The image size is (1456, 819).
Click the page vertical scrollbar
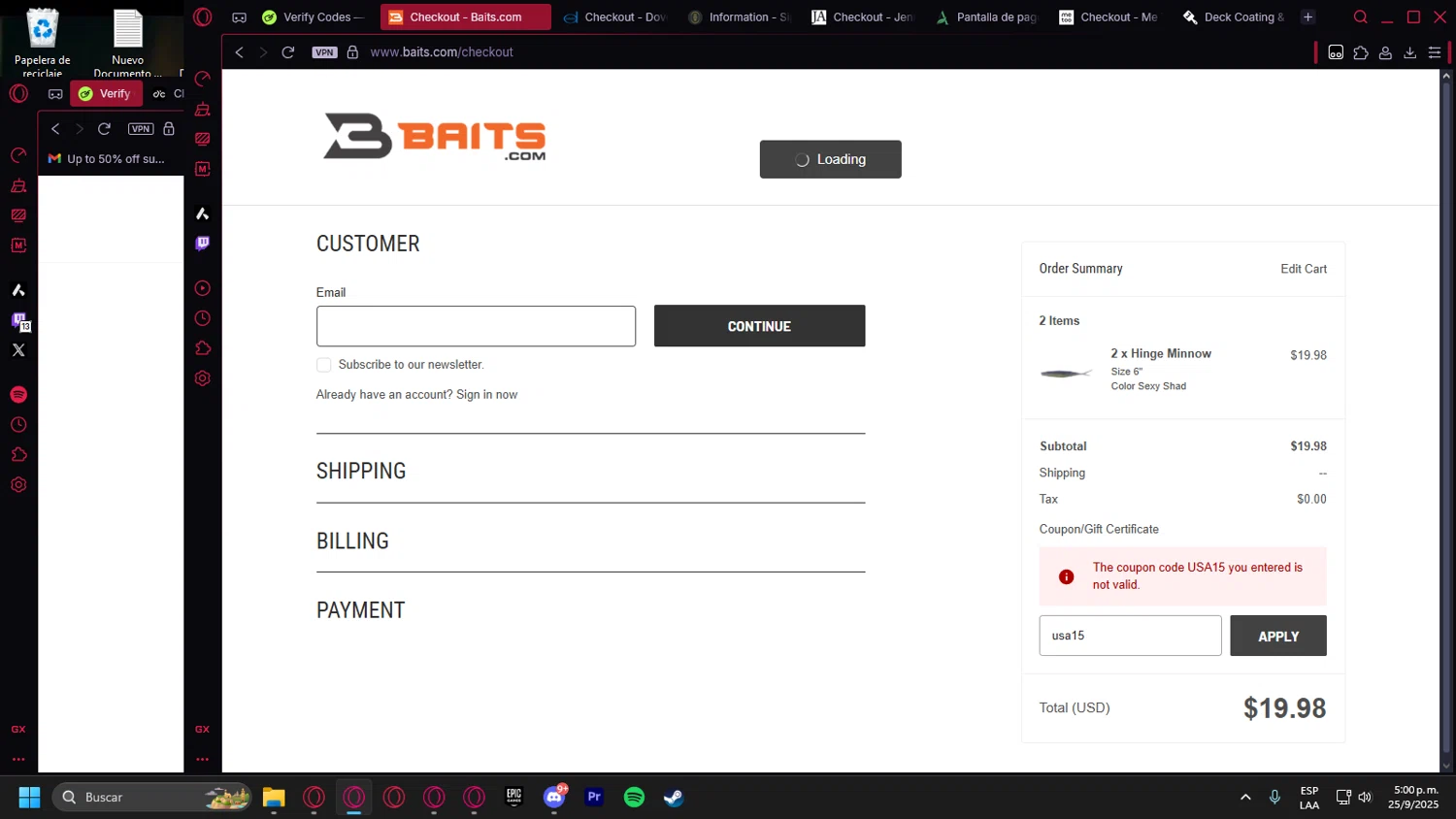tap(1446, 417)
